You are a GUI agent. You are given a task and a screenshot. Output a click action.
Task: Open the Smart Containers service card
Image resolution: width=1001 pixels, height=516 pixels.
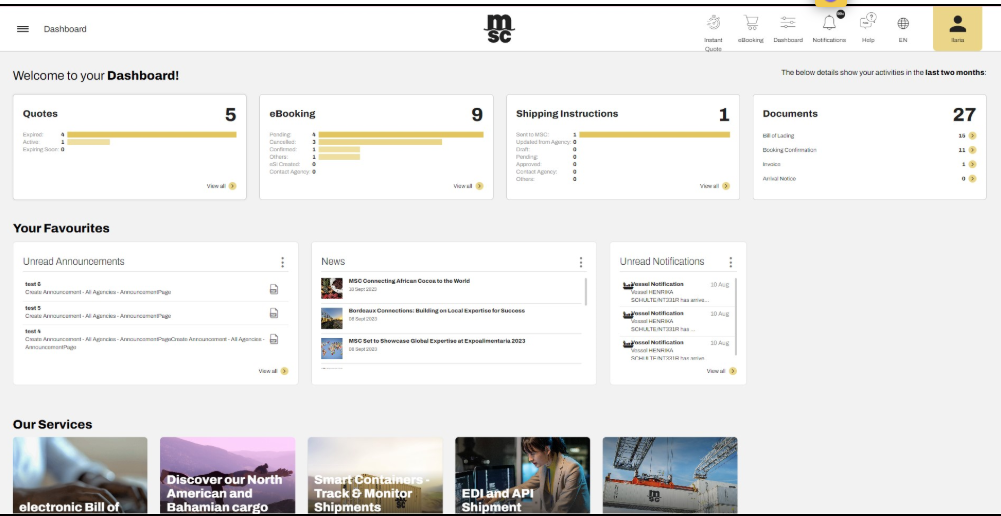(375, 475)
